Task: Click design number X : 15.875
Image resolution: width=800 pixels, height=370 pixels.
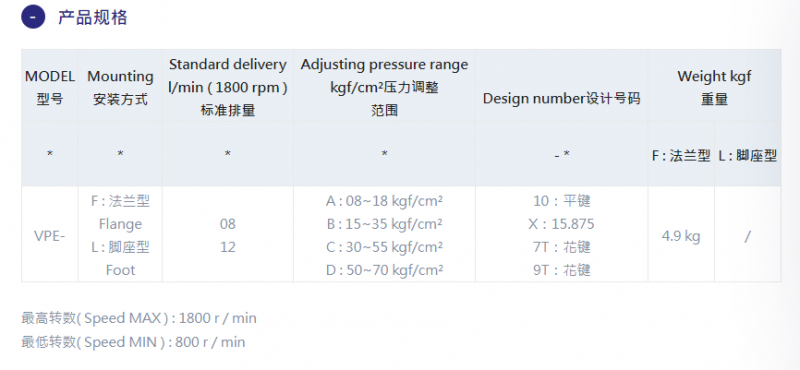Action: (x=562, y=225)
